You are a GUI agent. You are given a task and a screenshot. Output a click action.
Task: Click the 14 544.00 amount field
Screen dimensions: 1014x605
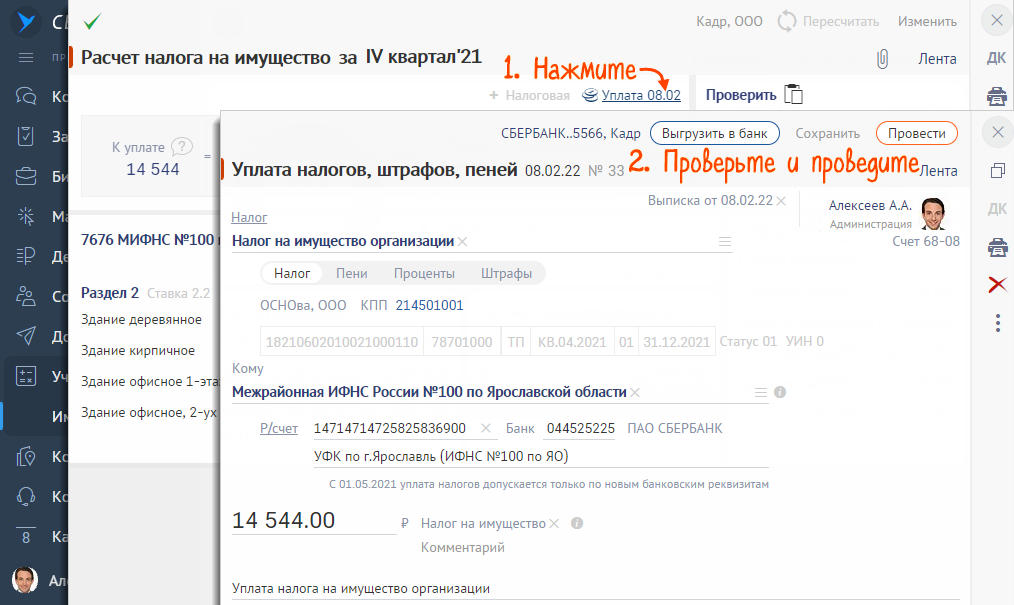(x=314, y=520)
